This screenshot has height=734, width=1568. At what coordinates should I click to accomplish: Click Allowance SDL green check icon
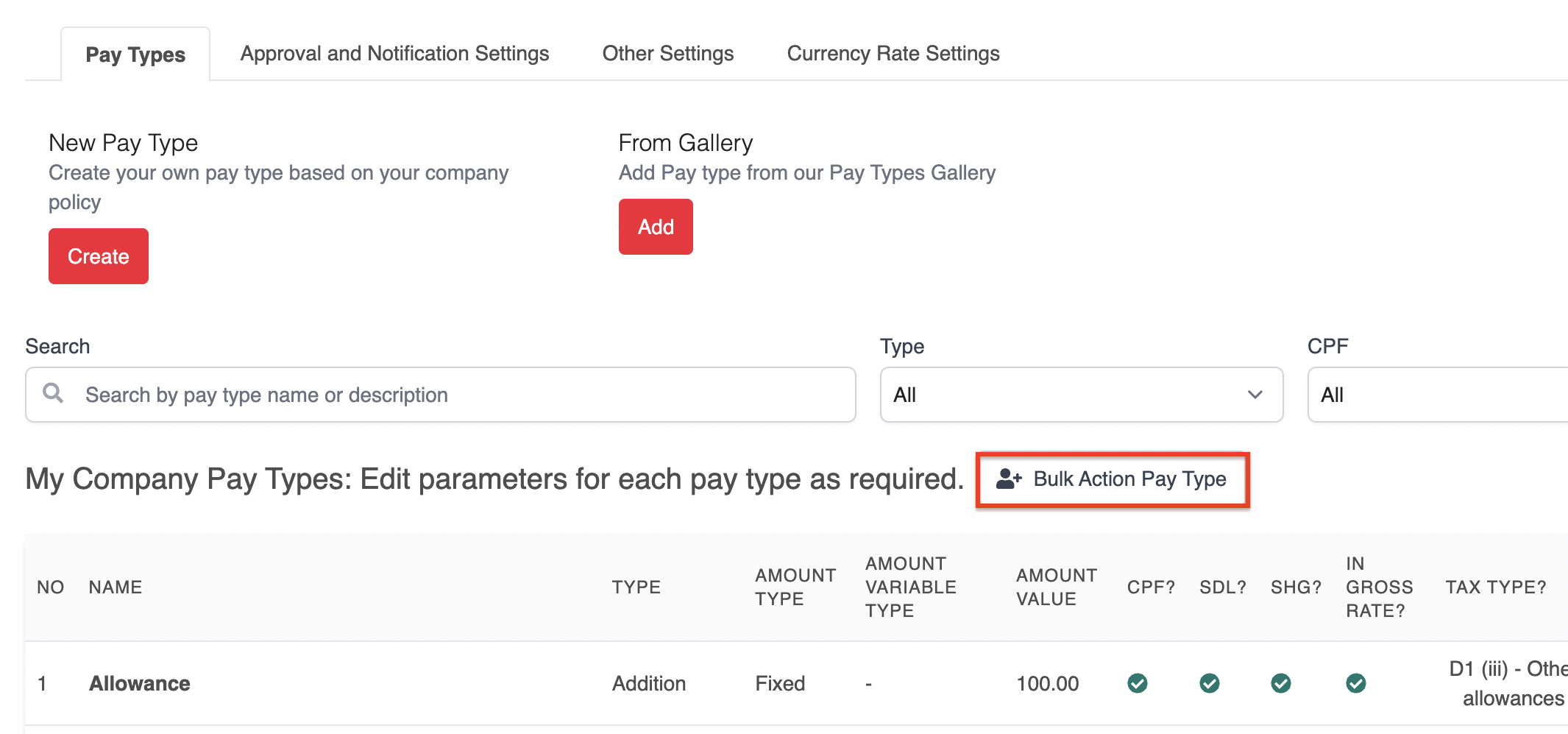[1210, 683]
